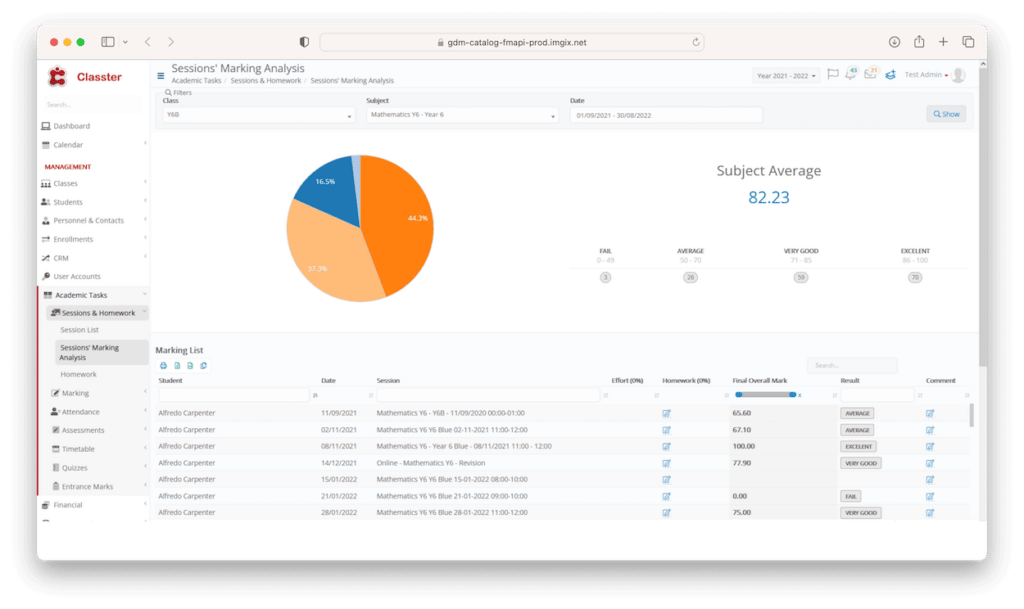
Task: Open the notifications bell icon
Action: click(x=850, y=74)
